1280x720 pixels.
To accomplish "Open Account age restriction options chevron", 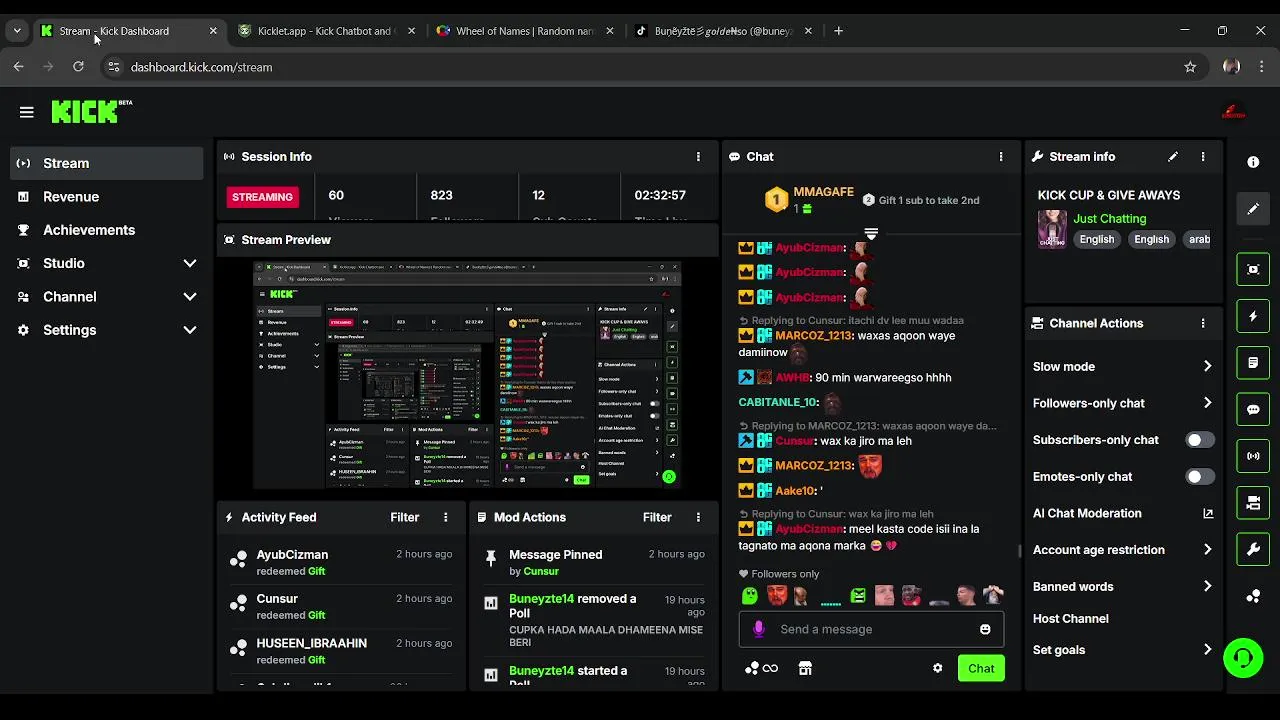I will (1207, 550).
